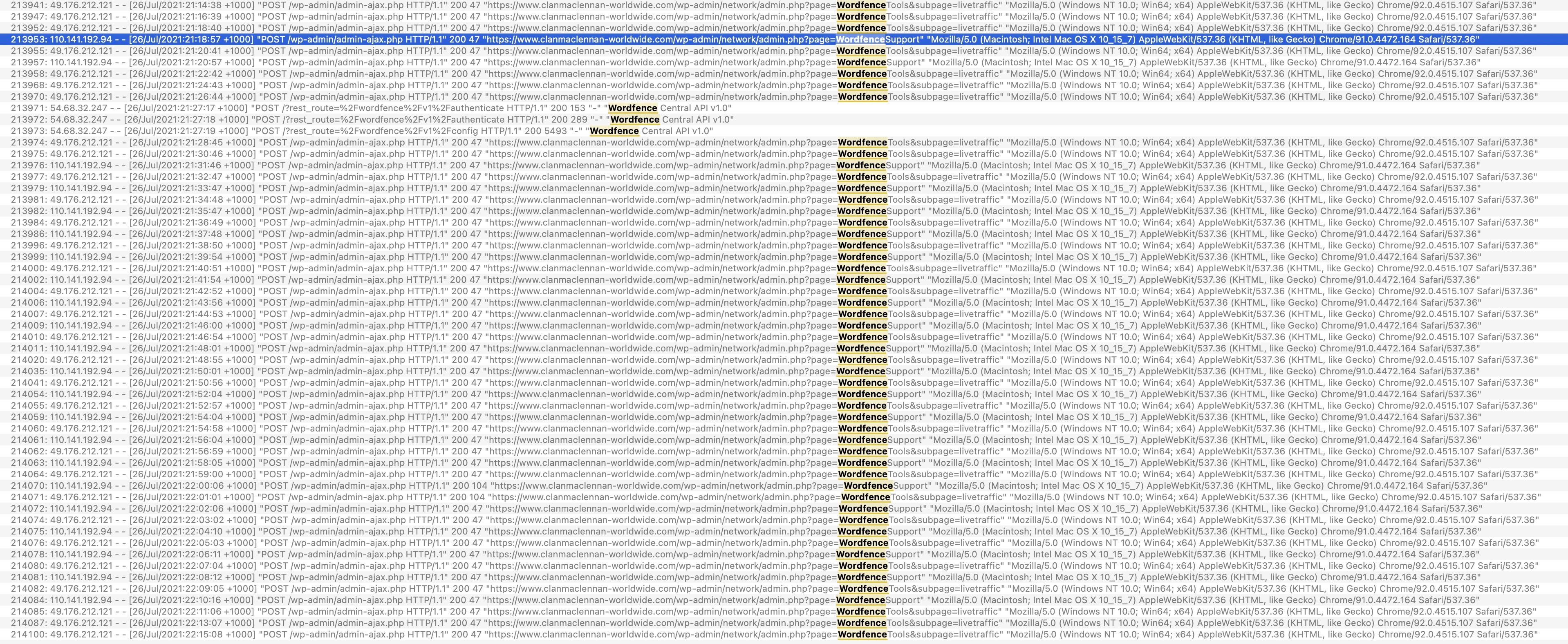1568x644 pixels.
Task: Select line 214062 timestamped 21:56:59
Action: (x=784, y=451)
